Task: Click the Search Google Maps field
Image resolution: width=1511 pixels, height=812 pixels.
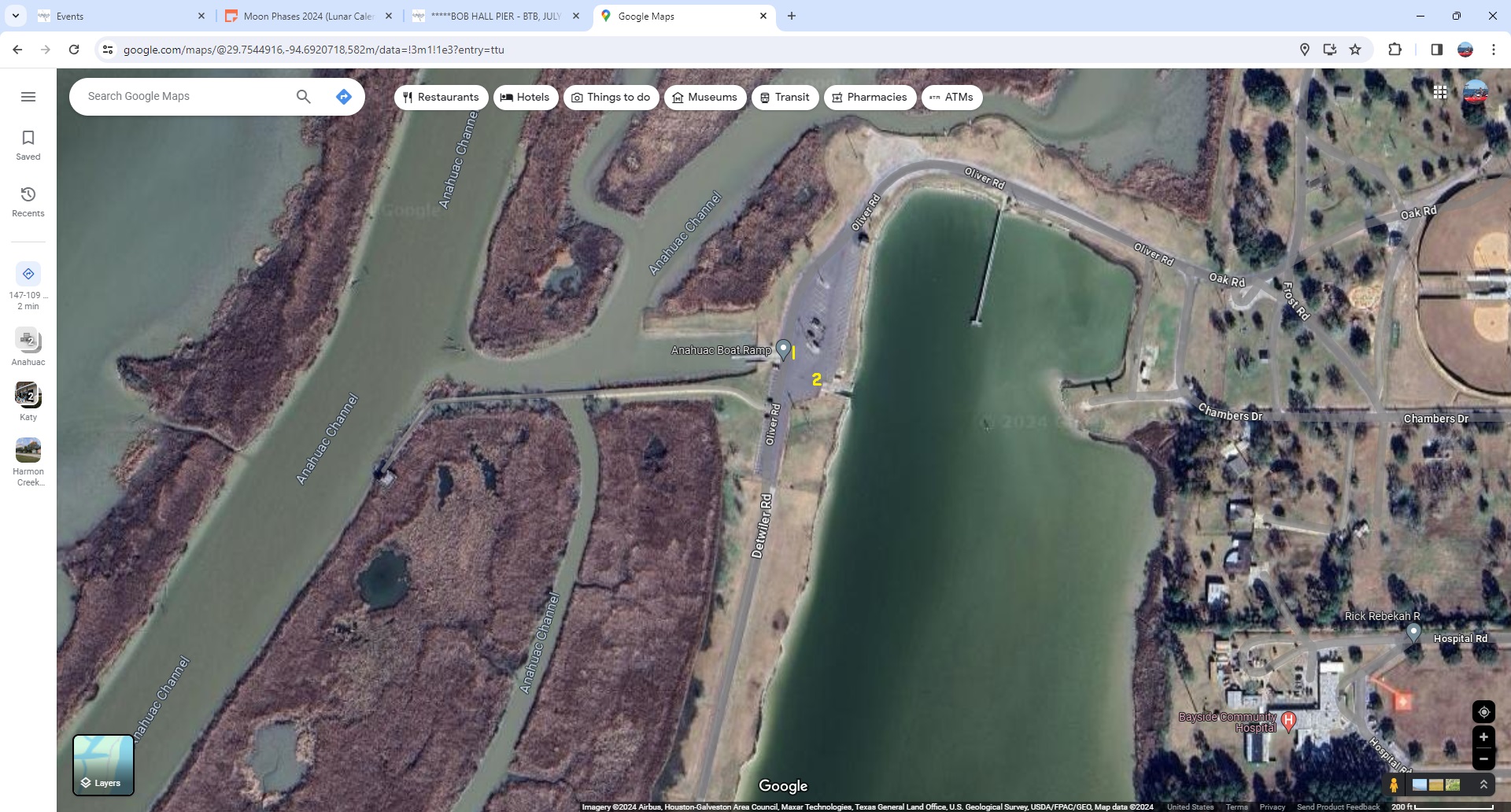Action: click(x=185, y=97)
